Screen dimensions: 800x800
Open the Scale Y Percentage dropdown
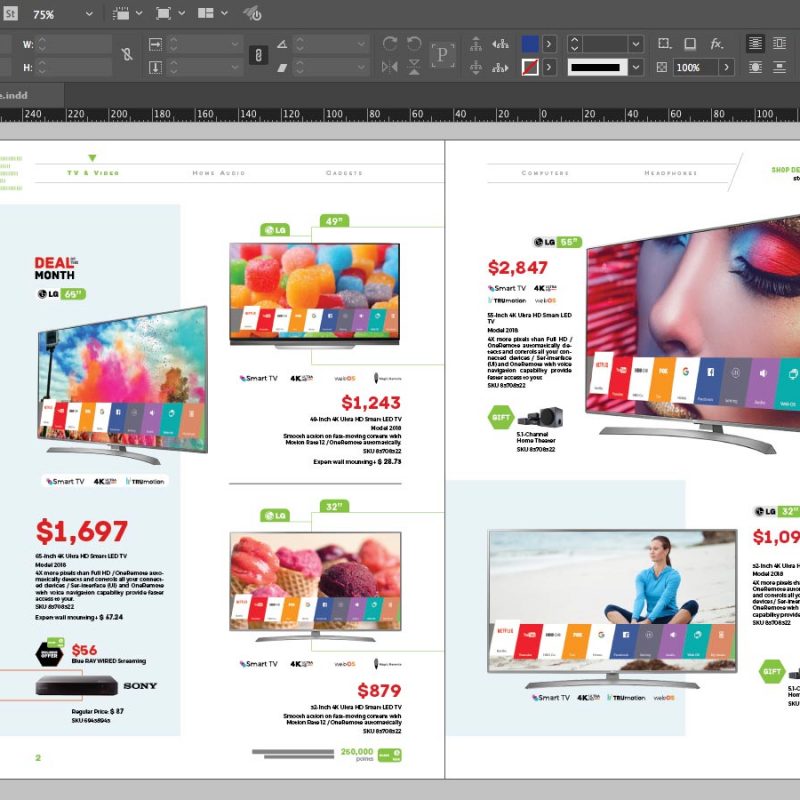pos(235,67)
